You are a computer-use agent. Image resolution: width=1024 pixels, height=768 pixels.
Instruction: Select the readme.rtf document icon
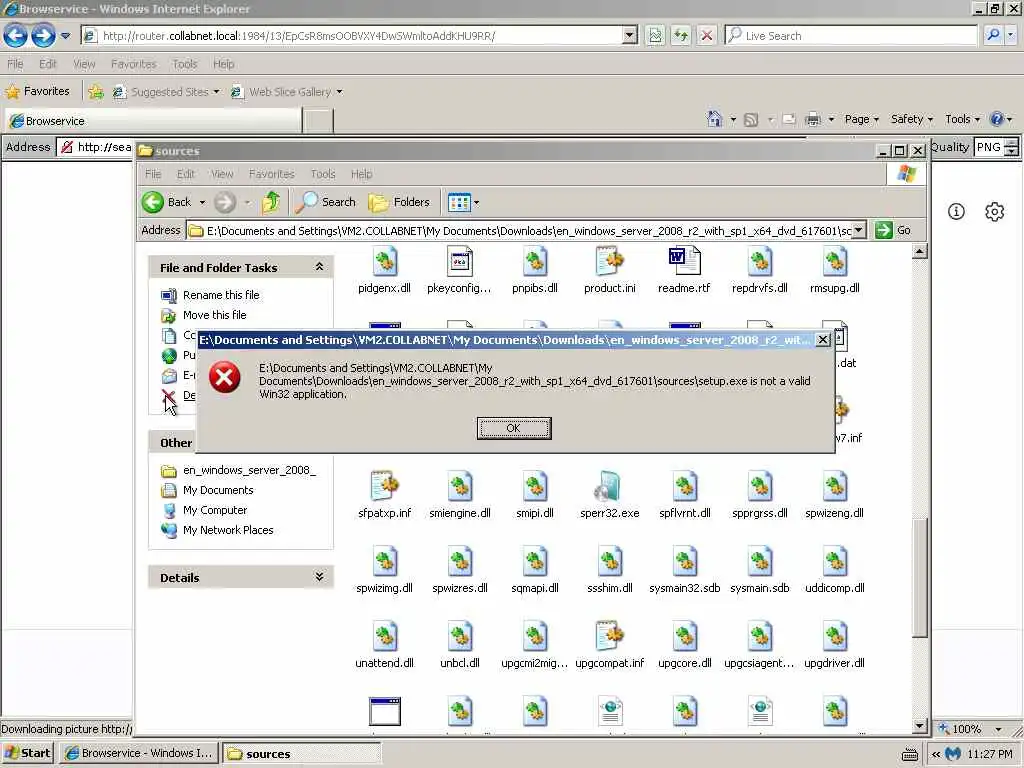[x=684, y=261]
